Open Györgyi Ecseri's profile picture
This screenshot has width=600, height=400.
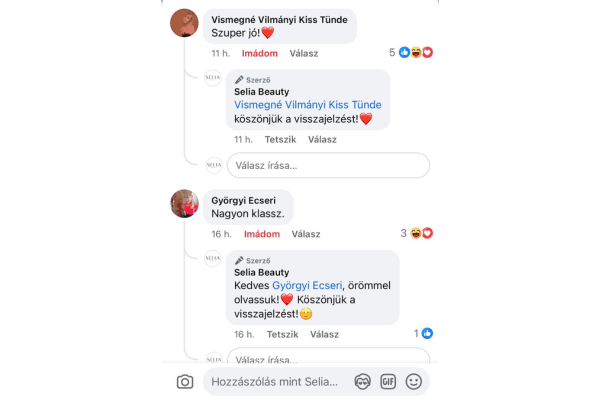click(184, 204)
